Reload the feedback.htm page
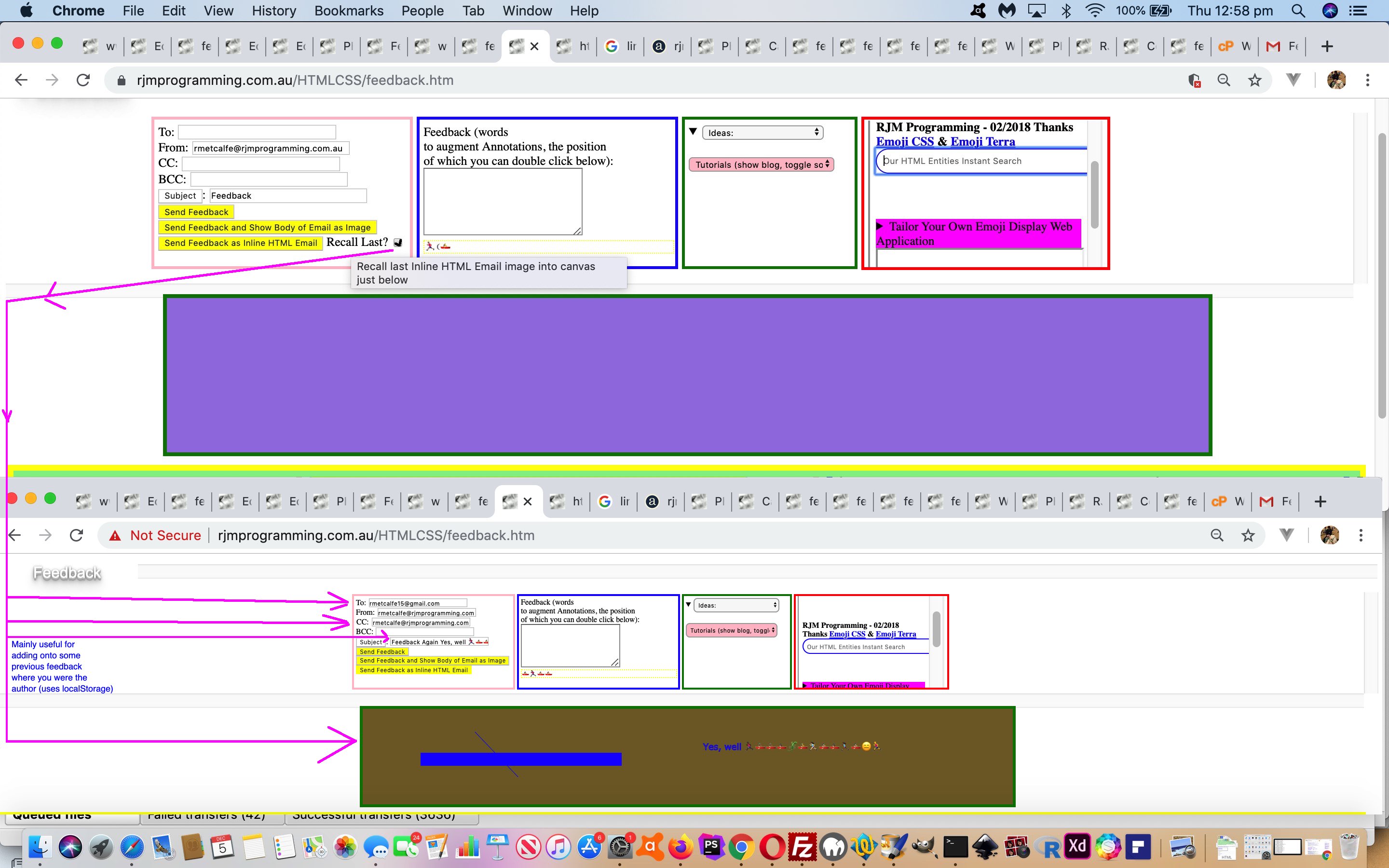Image resolution: width=1389 pixels, height=868 pixels. pyautogui.click(x=83, y=80)
